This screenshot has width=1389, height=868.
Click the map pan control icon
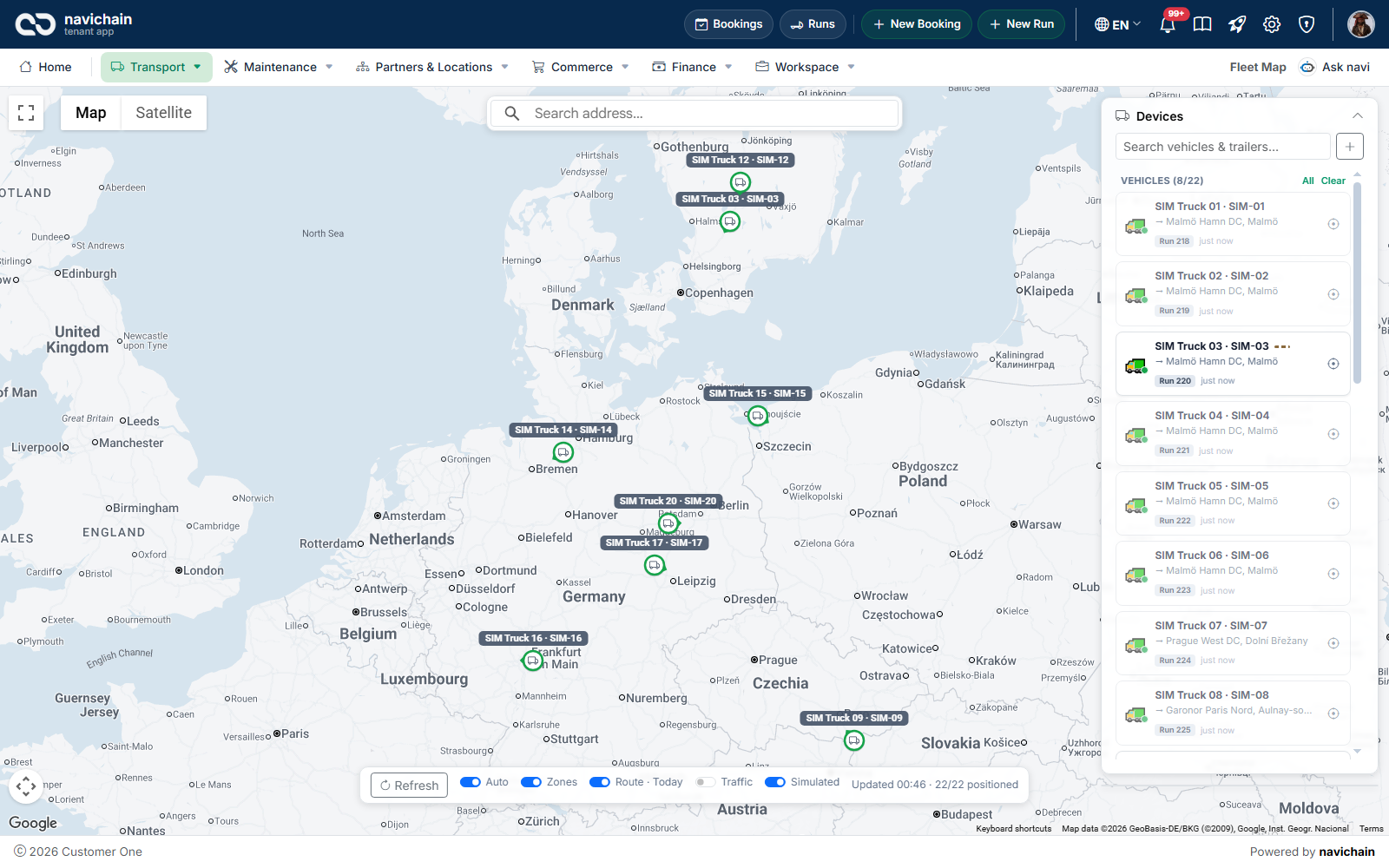(x=26, y=787)
